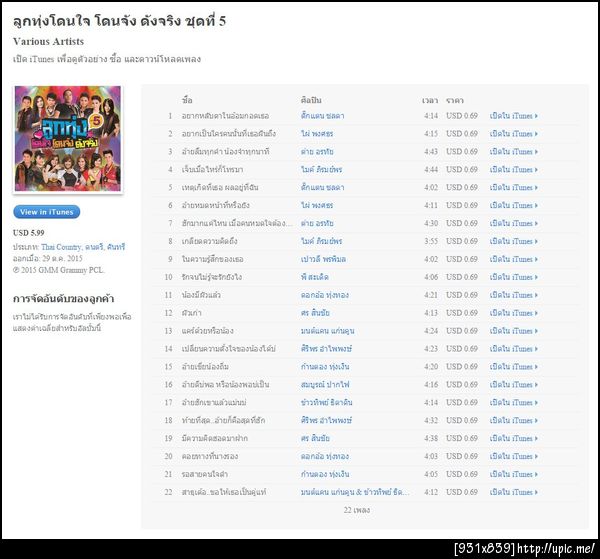Visit the artist link on track 14

[326, 349]
